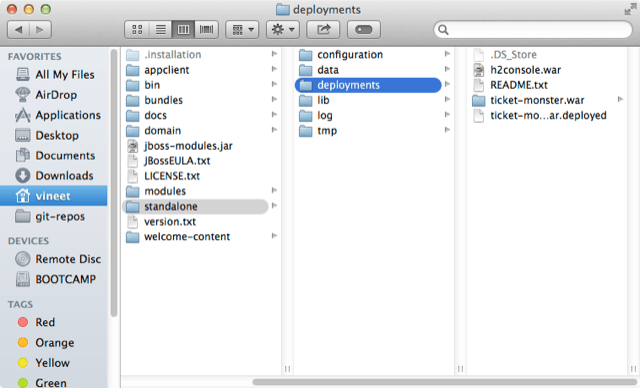Viewport: 640px width, 388px height.
Task: Open the Action gear dropdown menu
Action: tap(283, 30)
